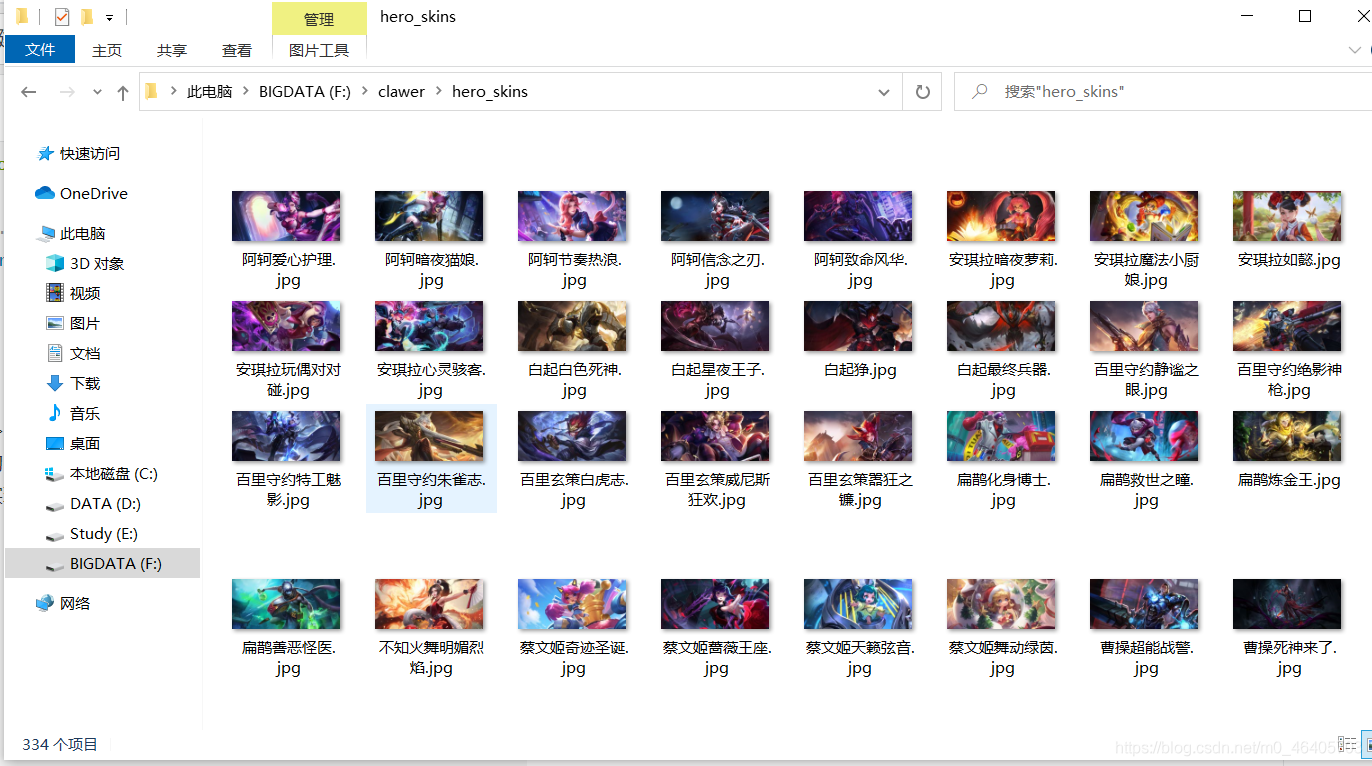Select the 阿轲爱心护理.jpg thumbnail

(286, 216)
